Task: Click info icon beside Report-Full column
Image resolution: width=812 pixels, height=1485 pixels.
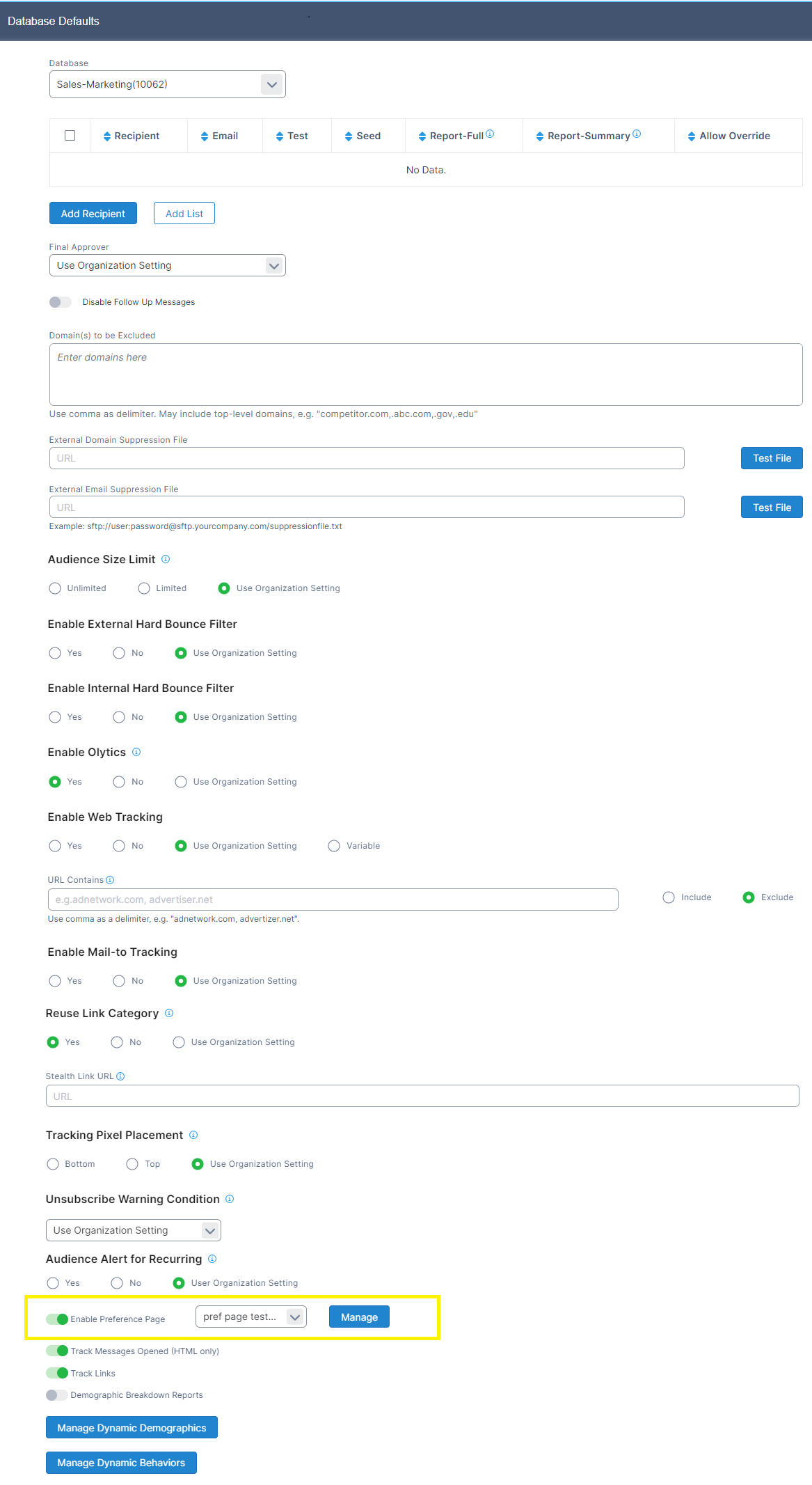Action: click(490, 134)
